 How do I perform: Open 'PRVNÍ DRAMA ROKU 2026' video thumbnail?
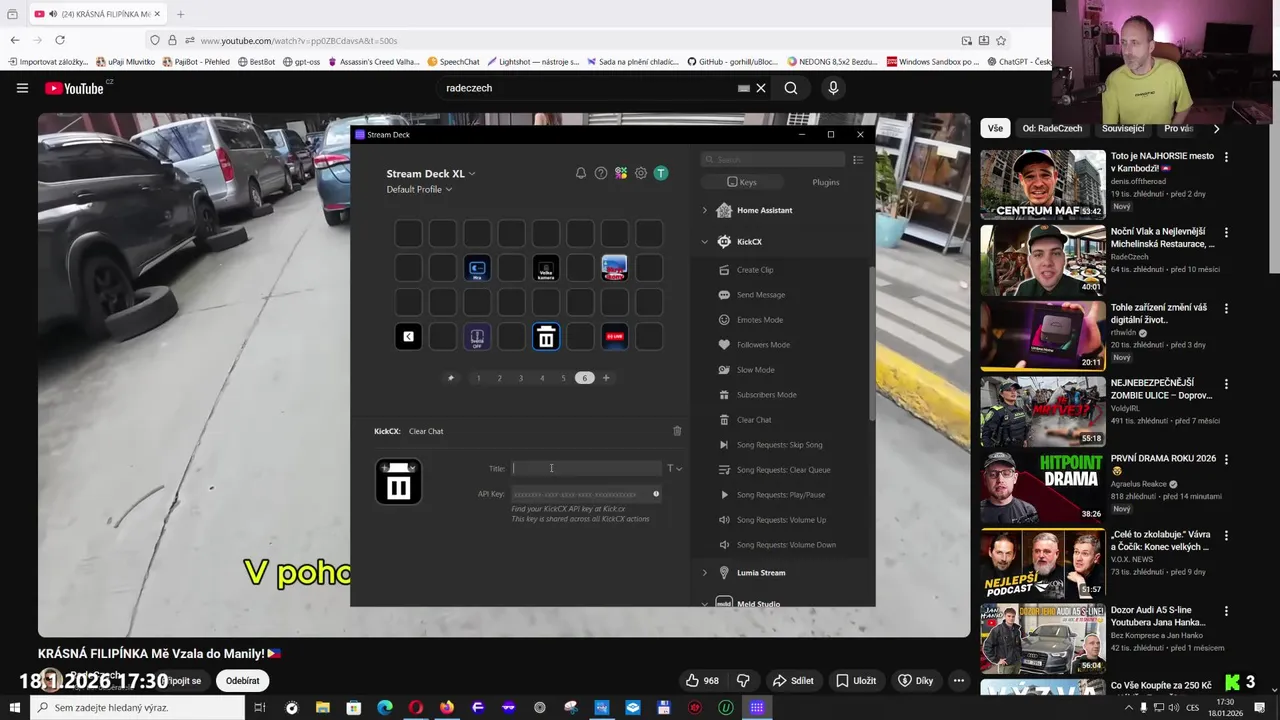pos(1043,487)
